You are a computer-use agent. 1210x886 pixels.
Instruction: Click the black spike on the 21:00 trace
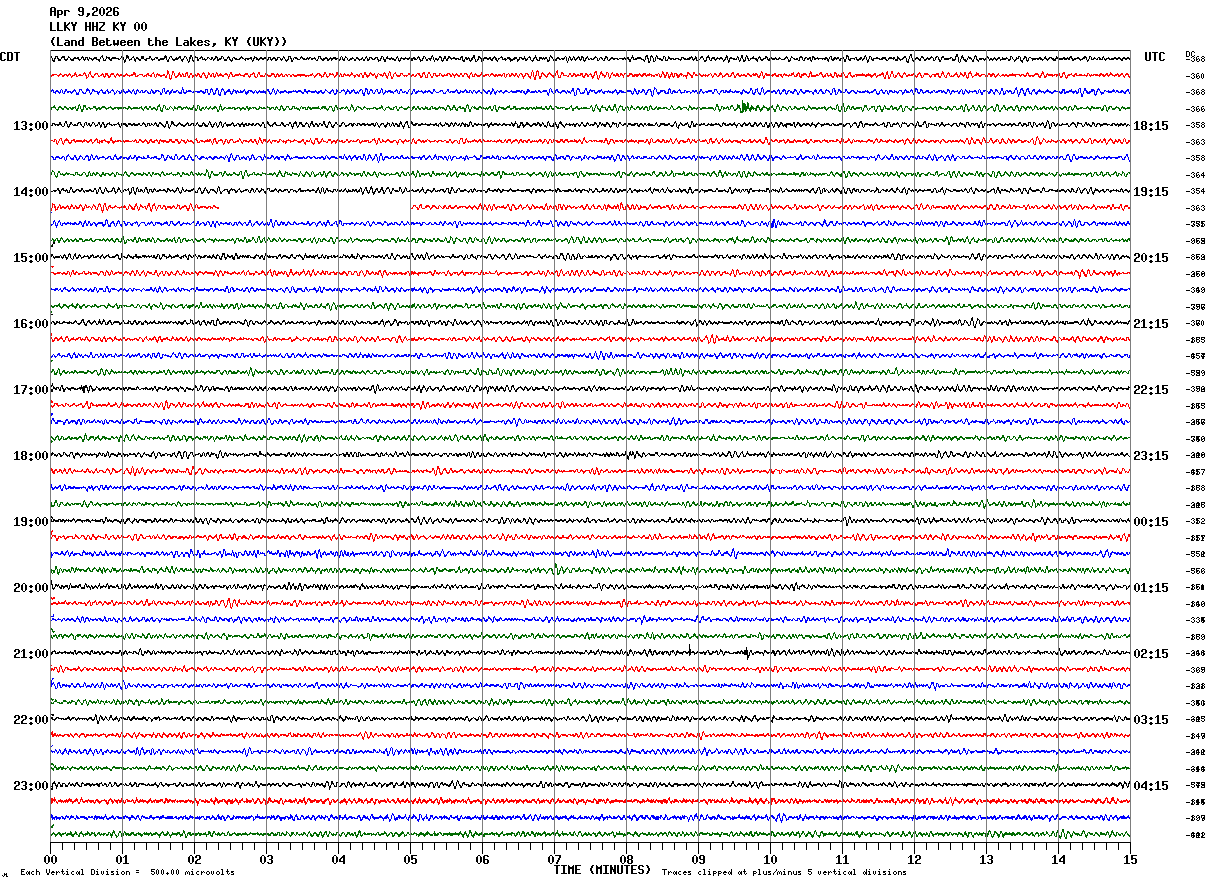coord(747,653)
